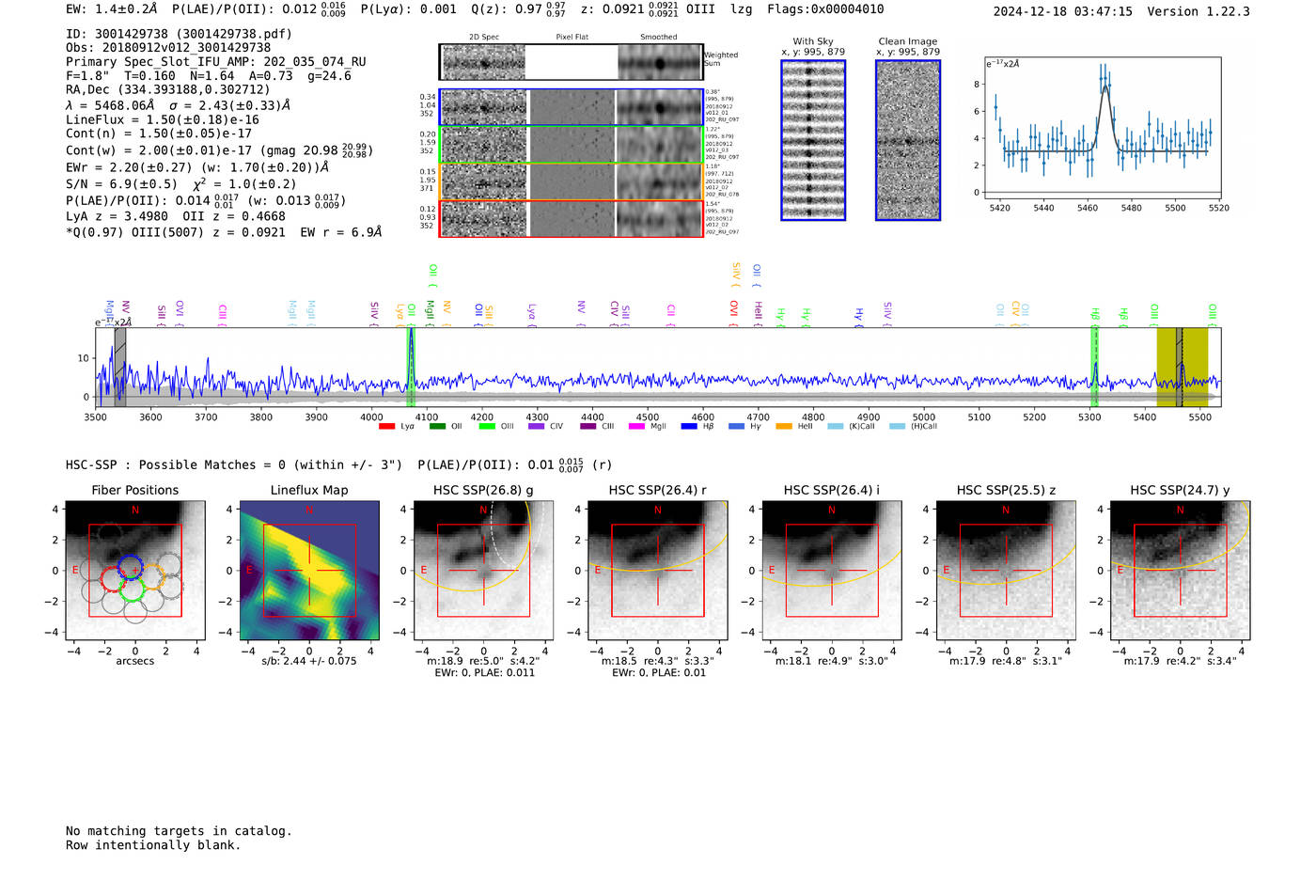1316x896 pixels.
Task: Click the 'Version 1.22.3' text
Action: tap(1198, 11)
